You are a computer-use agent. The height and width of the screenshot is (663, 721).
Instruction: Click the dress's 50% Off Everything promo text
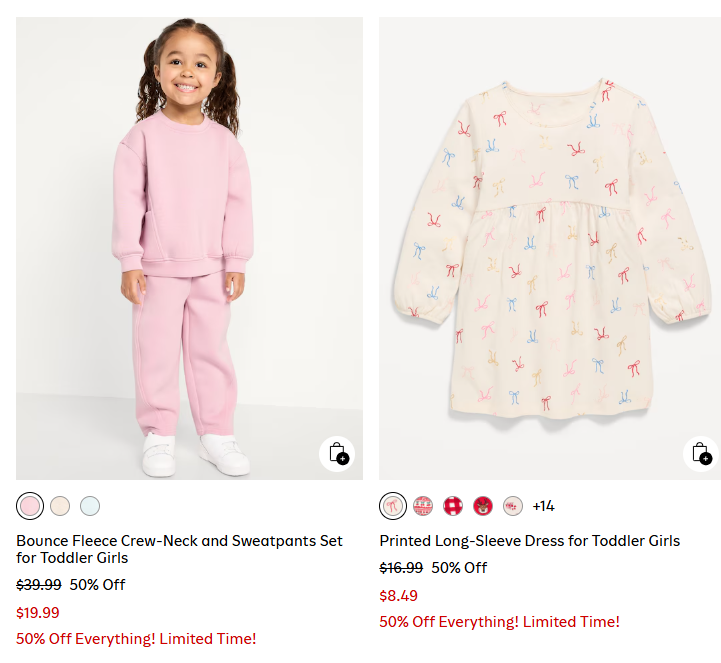click(x=499, y=621)
